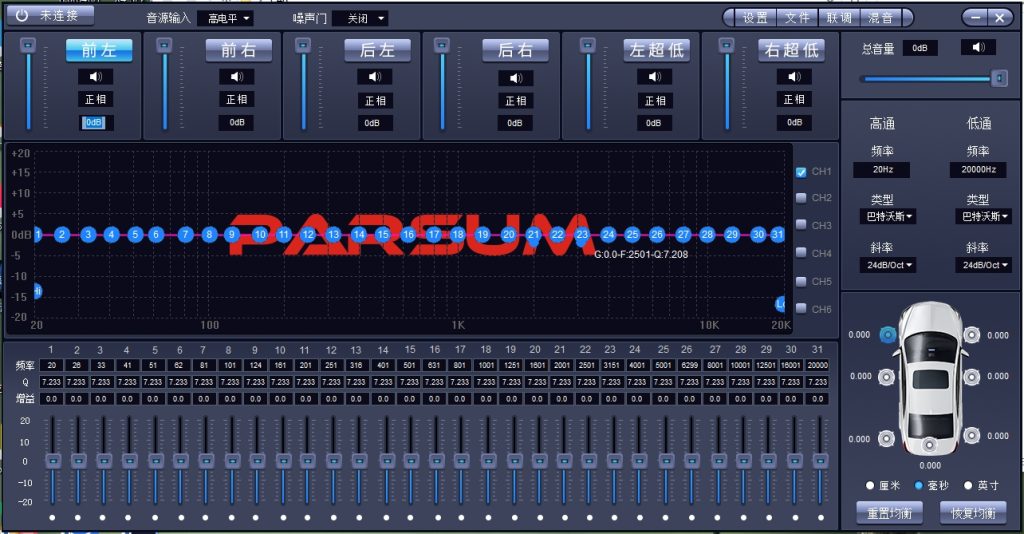Open the 混音 menu
The image size is (1024, 534).
880,18
